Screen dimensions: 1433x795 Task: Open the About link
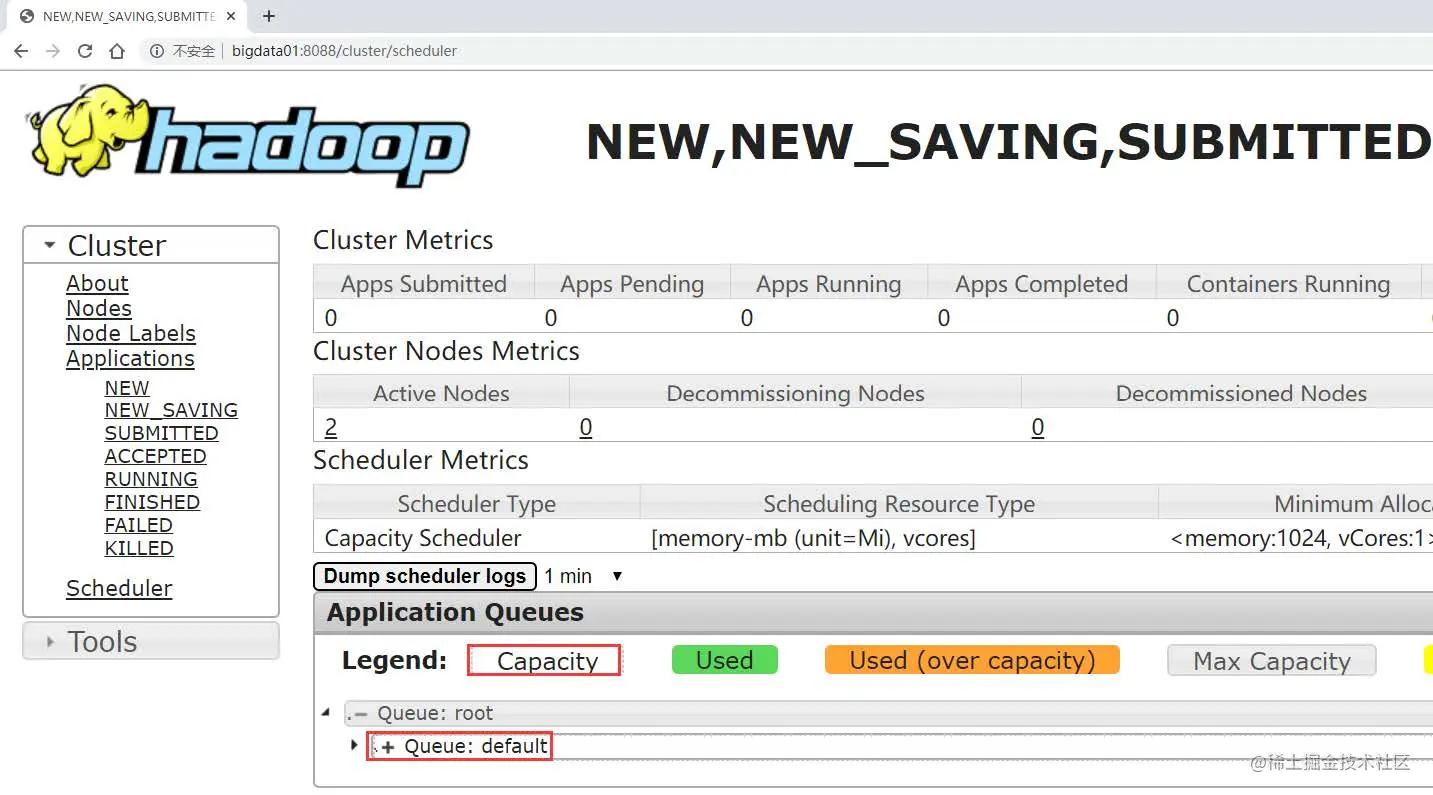point(97,284)
